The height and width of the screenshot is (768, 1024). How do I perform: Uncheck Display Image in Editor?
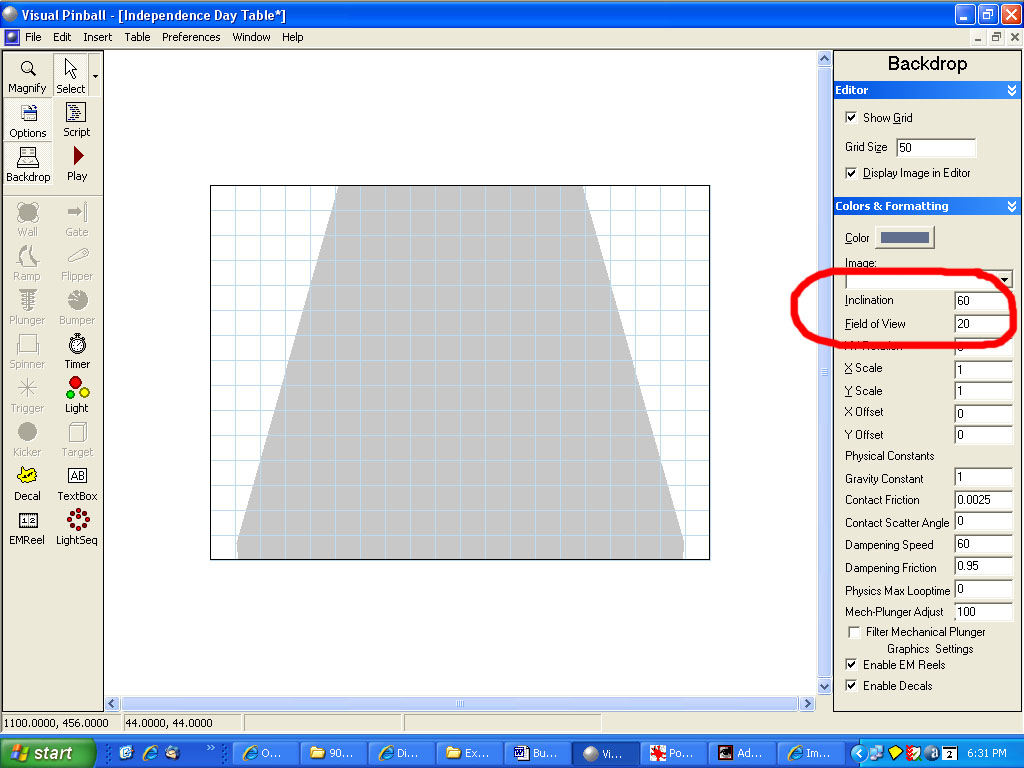pyautogui.click(x=852, y=173)
